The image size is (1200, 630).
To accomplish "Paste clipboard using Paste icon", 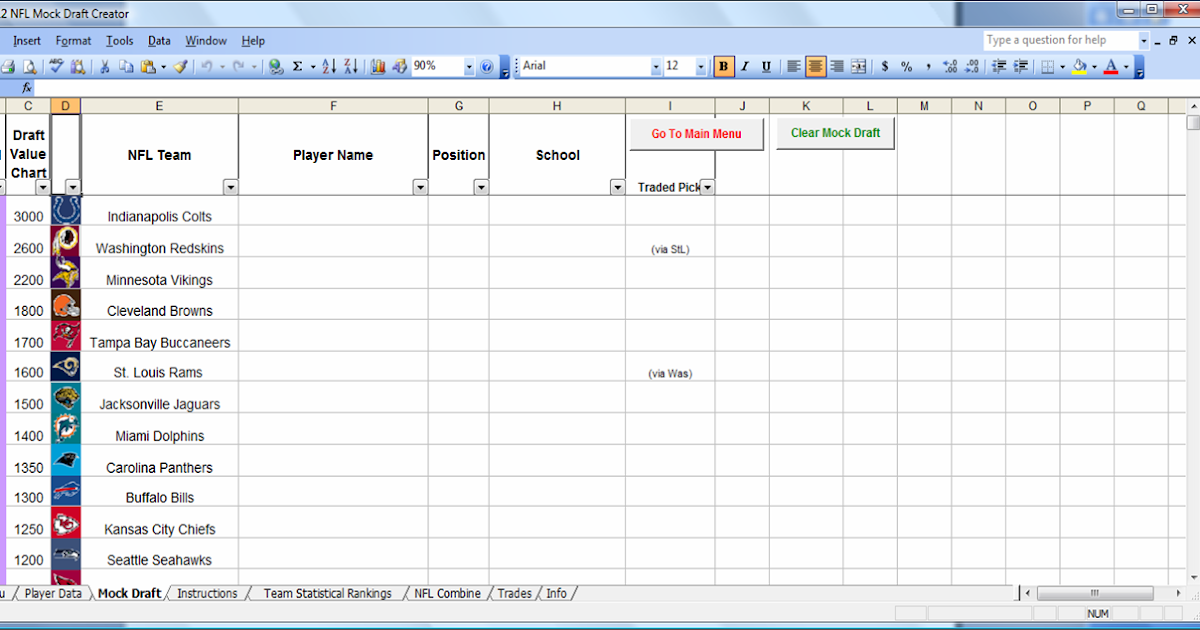I will pyautogui.click(x=147, y=66).
